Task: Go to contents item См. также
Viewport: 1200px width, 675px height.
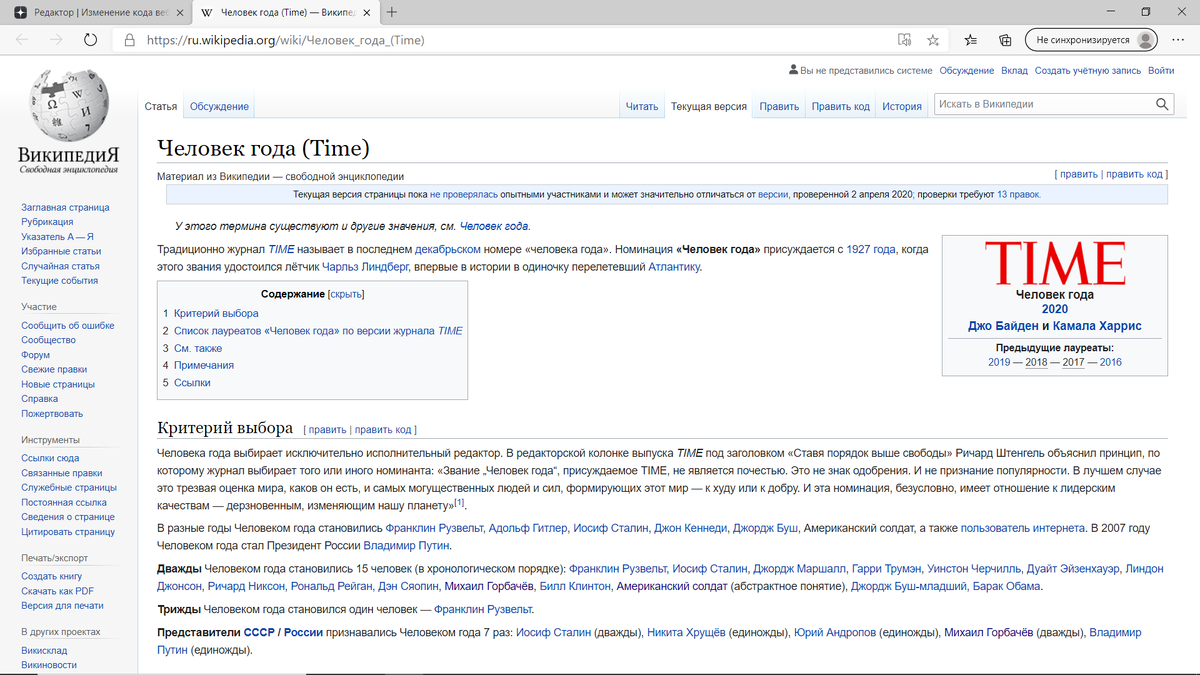Action: tap(198, 348)
